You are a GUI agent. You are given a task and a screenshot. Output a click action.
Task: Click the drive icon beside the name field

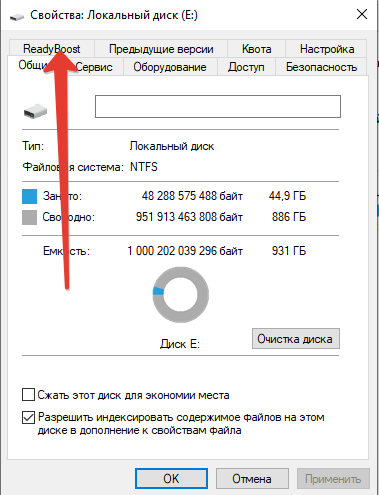35,111
